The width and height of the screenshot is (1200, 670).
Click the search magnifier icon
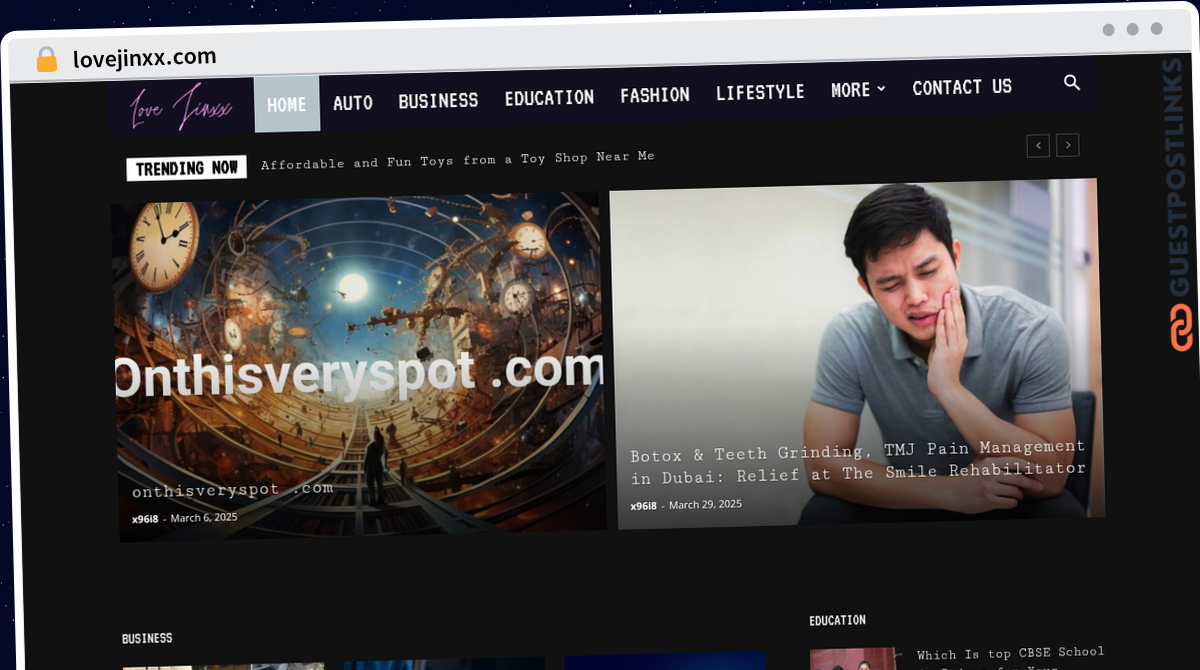click(1072, 83)
